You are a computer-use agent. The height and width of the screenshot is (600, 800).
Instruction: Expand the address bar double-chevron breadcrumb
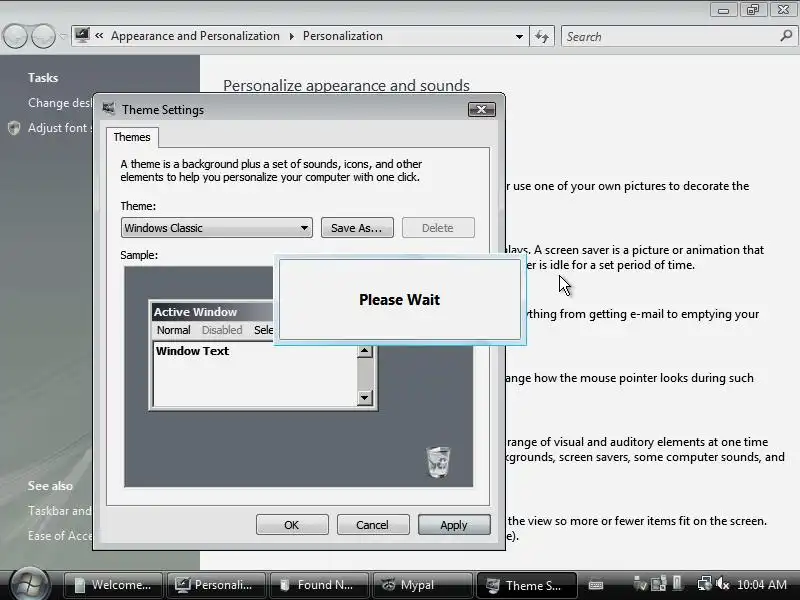click(99, 36)
